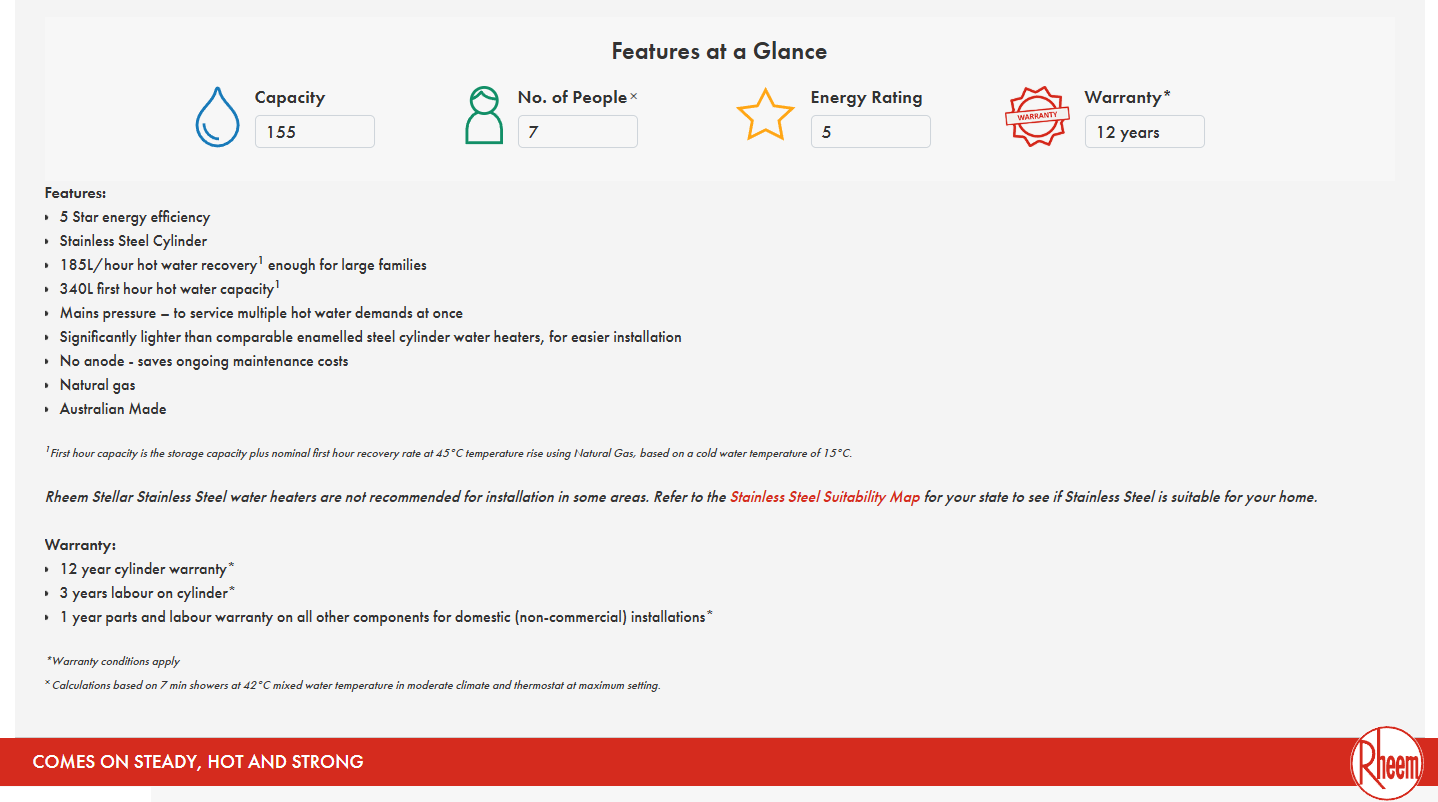Click the Capacity label
The height and width of the screenshot is (802, 1438).
click(290, 98)
